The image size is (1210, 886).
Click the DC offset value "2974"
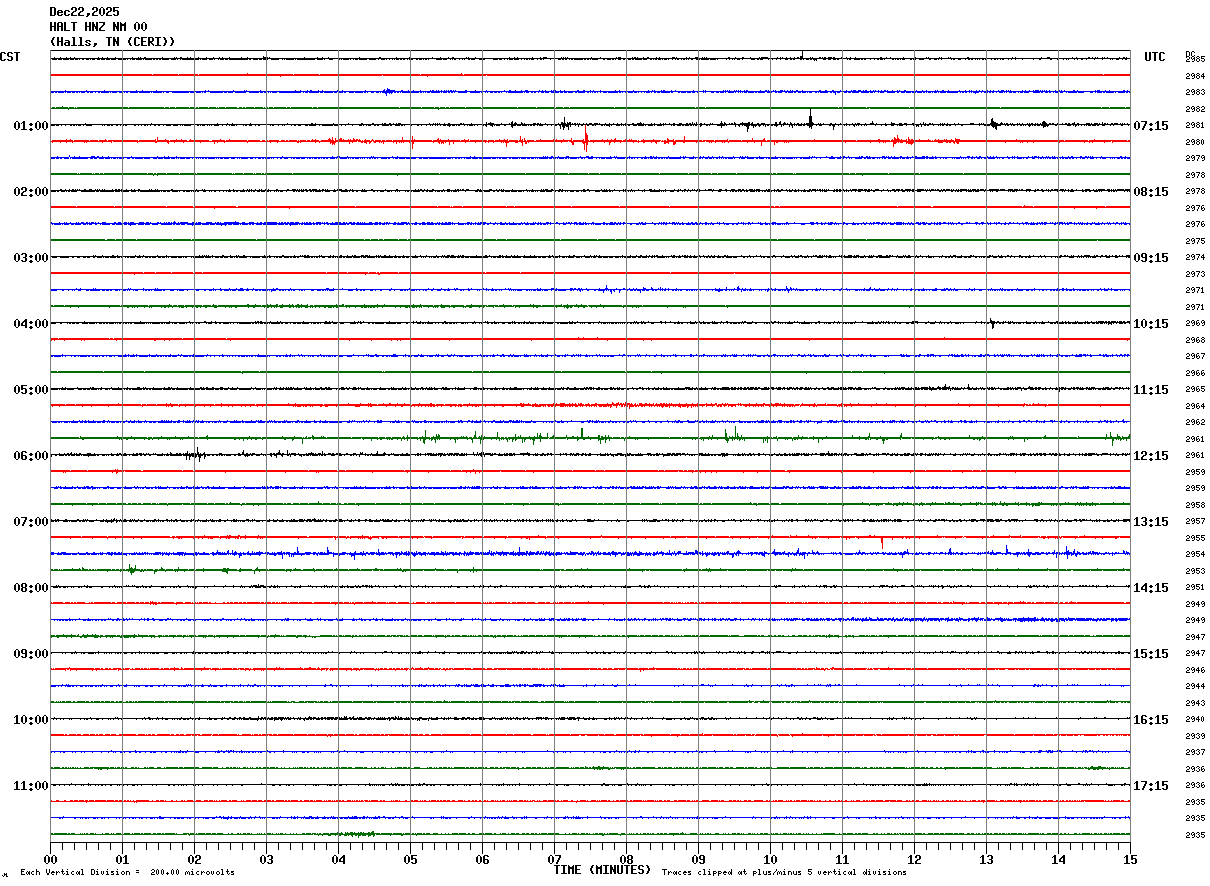coord(1195,258)
